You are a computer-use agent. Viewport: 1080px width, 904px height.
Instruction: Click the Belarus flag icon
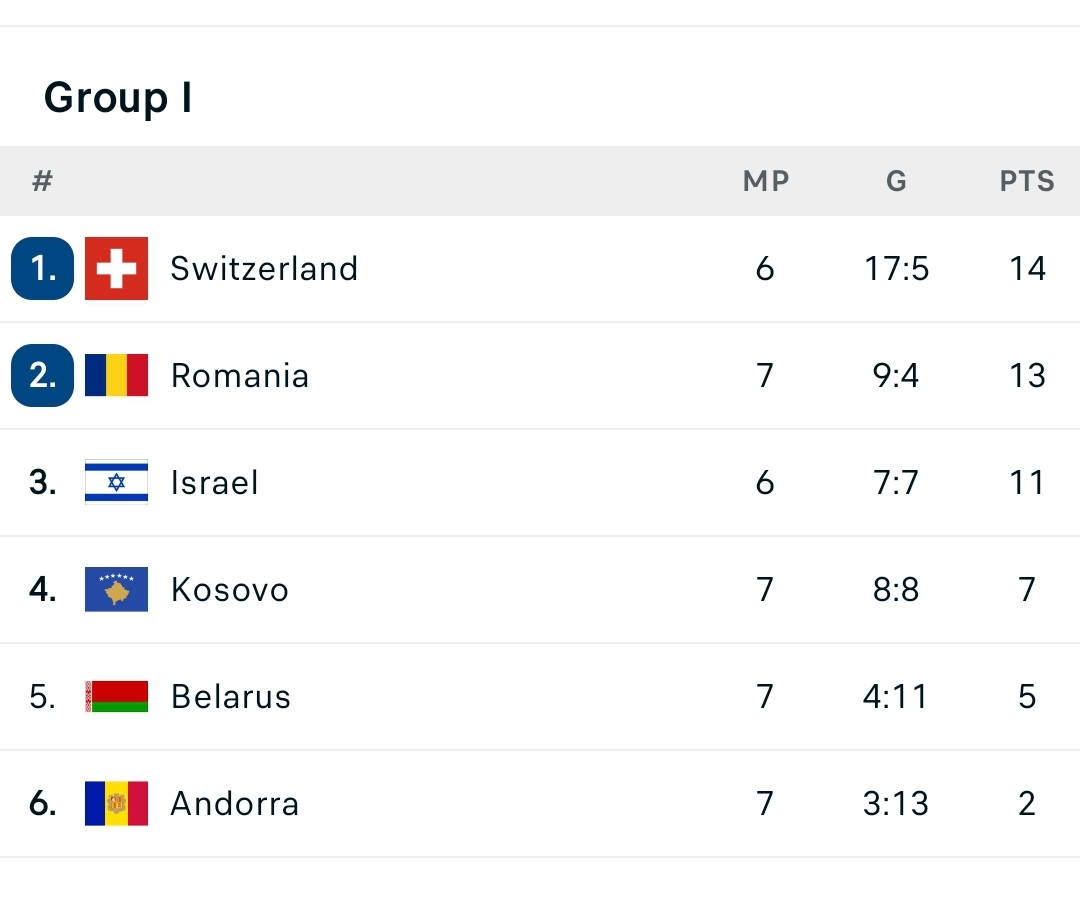pos(116,696)
